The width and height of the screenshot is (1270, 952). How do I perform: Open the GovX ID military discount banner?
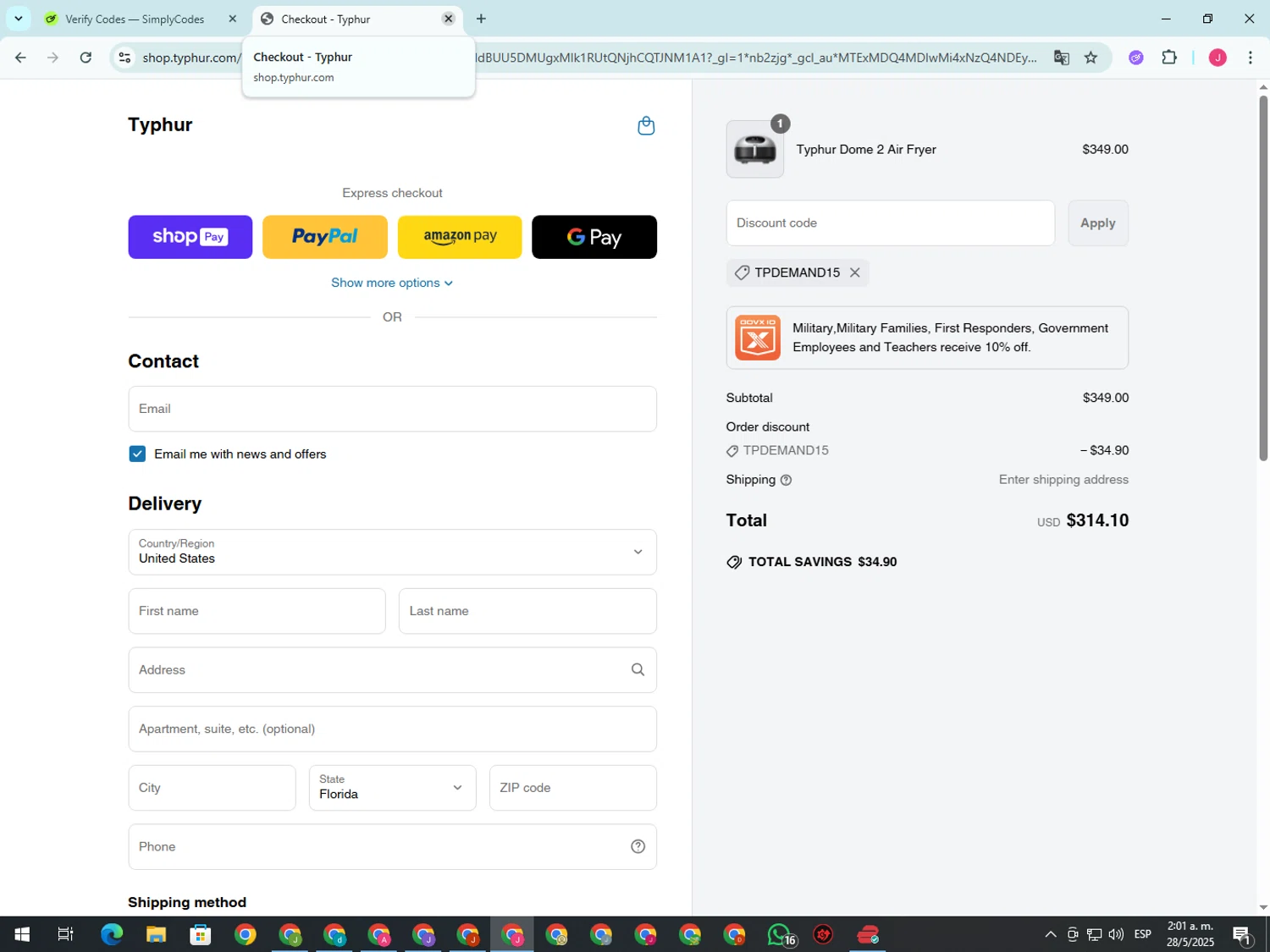tap(927, 338)
